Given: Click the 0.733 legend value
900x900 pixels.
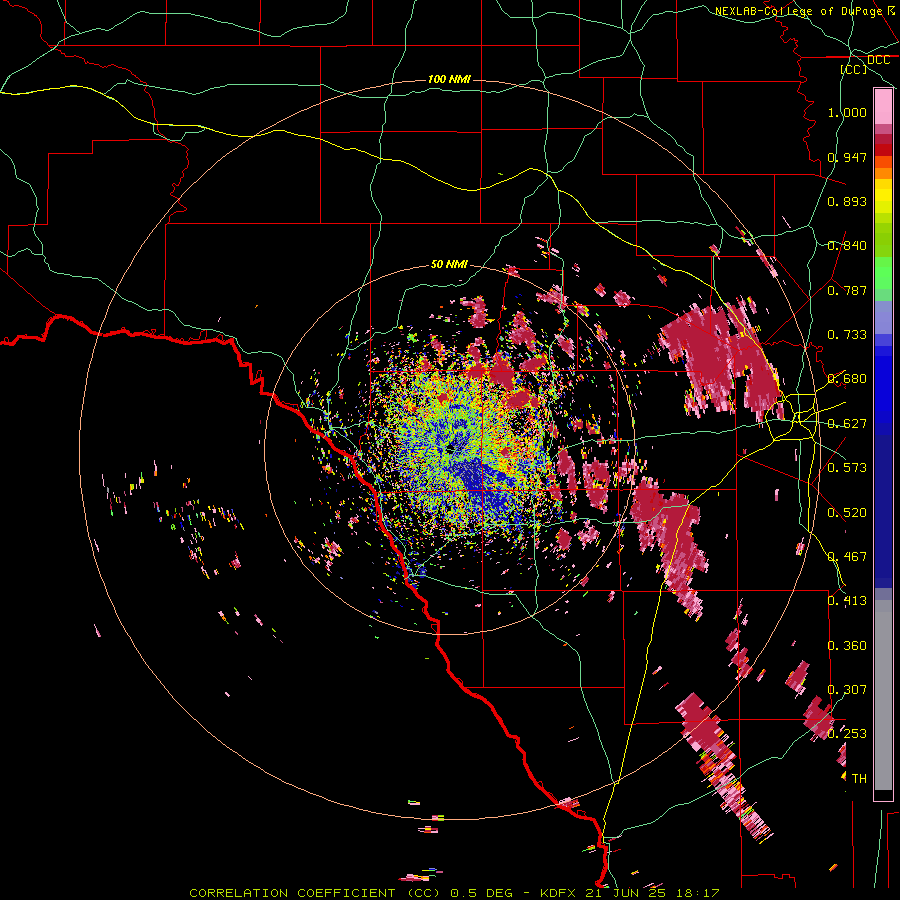Looking at the screenshot, I should pos(847,335).
